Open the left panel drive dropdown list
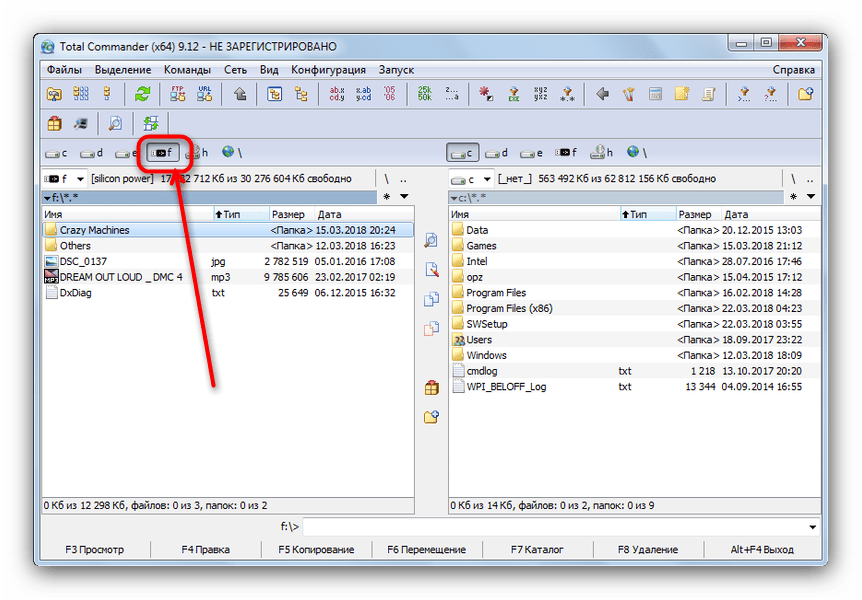 [x=65, y=180]
